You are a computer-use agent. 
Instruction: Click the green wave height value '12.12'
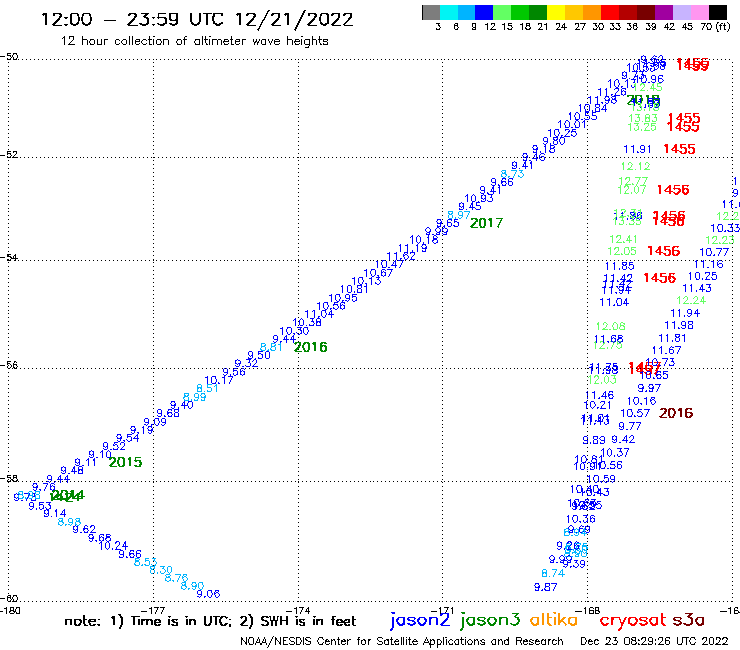pos(635,166)
